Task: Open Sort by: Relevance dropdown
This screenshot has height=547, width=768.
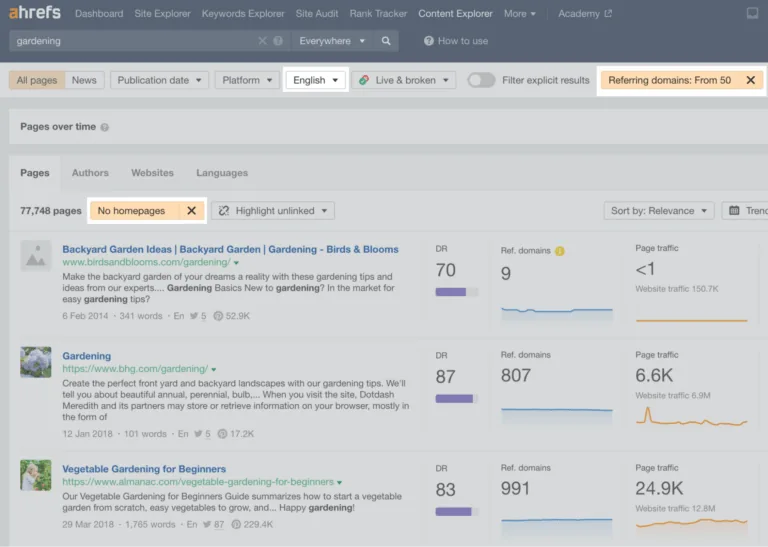Action: [659, 211]
